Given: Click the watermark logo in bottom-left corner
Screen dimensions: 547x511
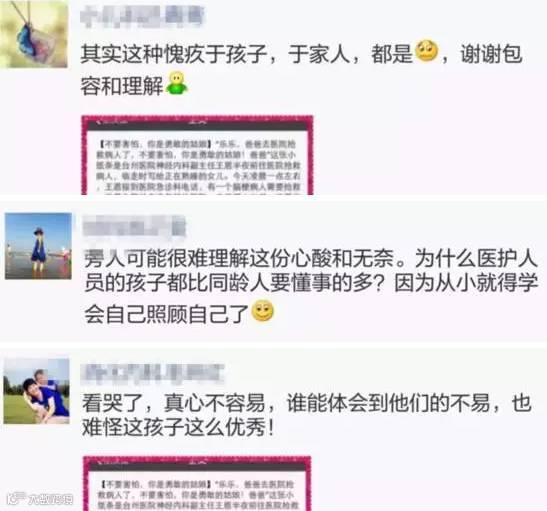Looking at the screenshot, I should 40,499.
